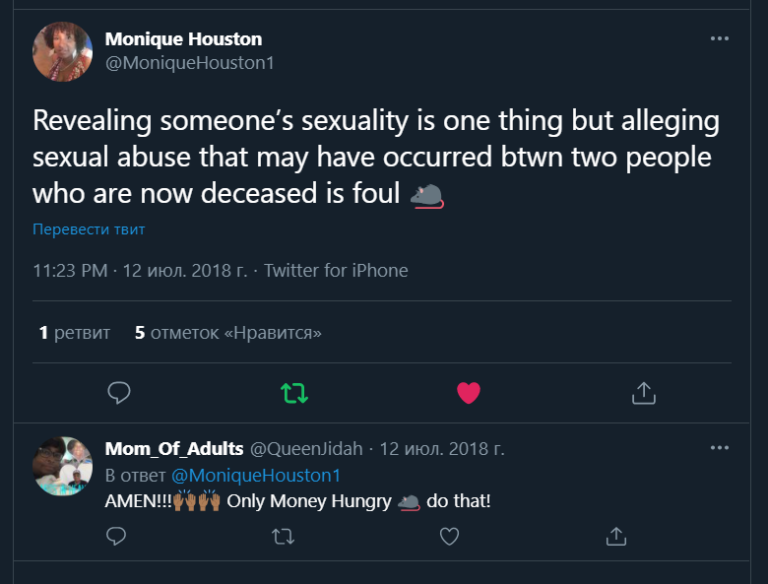Reply to Monique Houston's main tweet
The width and height of the screenshot is (768, 584).
[119, 393]
